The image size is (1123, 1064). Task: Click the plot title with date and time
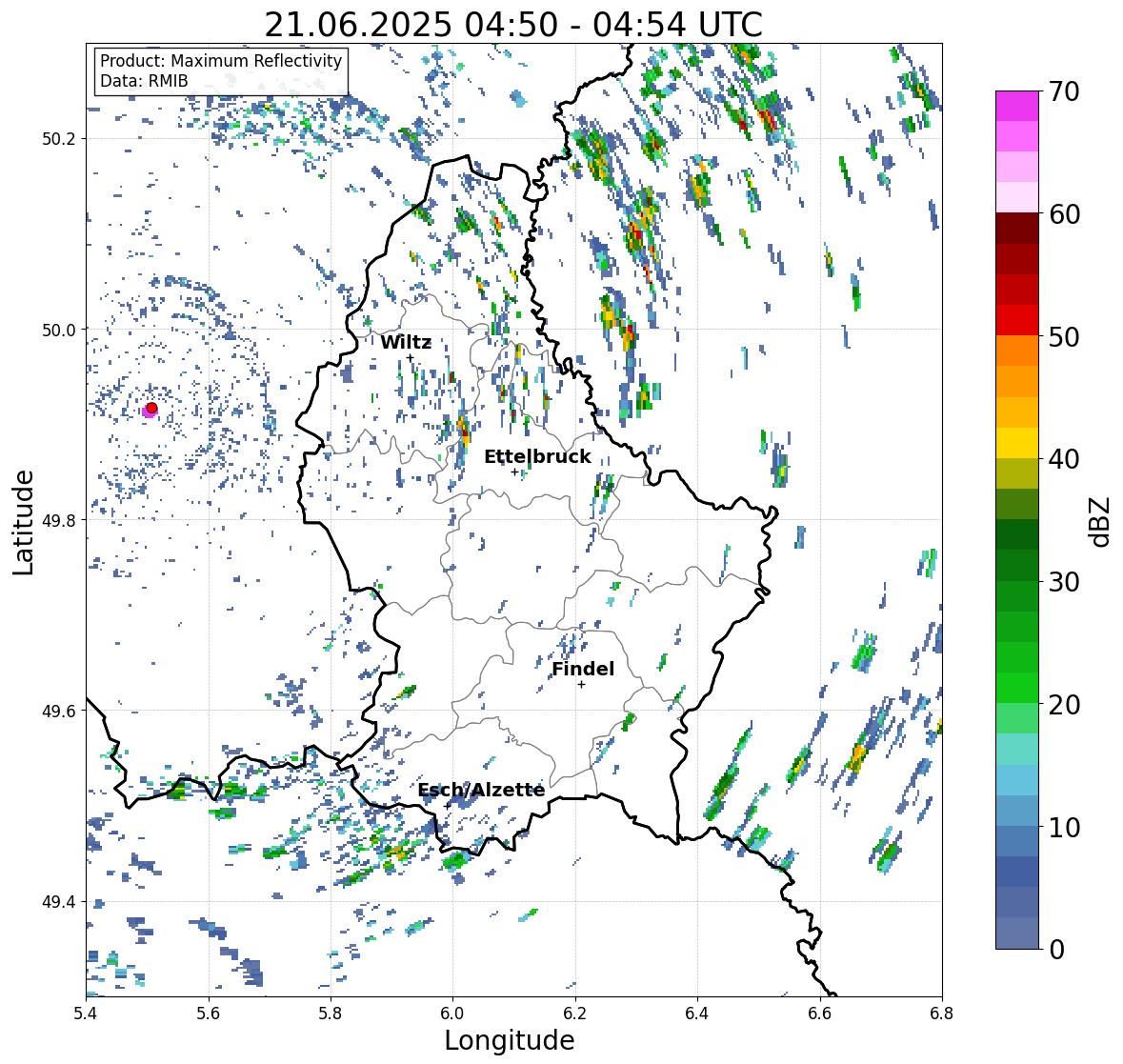(x=513, y=25)
